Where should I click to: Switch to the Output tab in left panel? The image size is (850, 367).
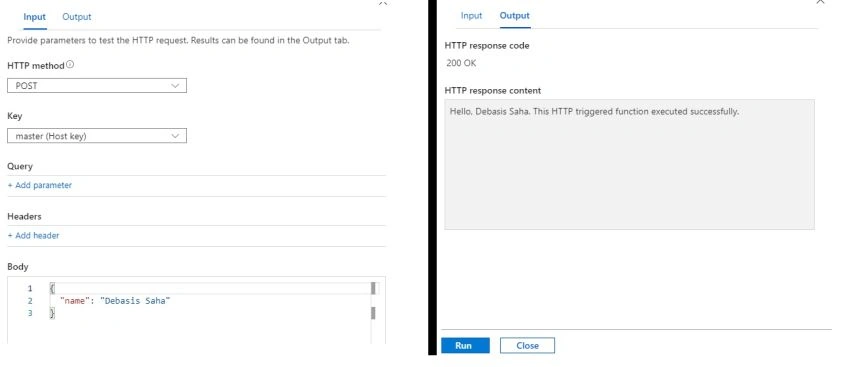coord(76,17)
